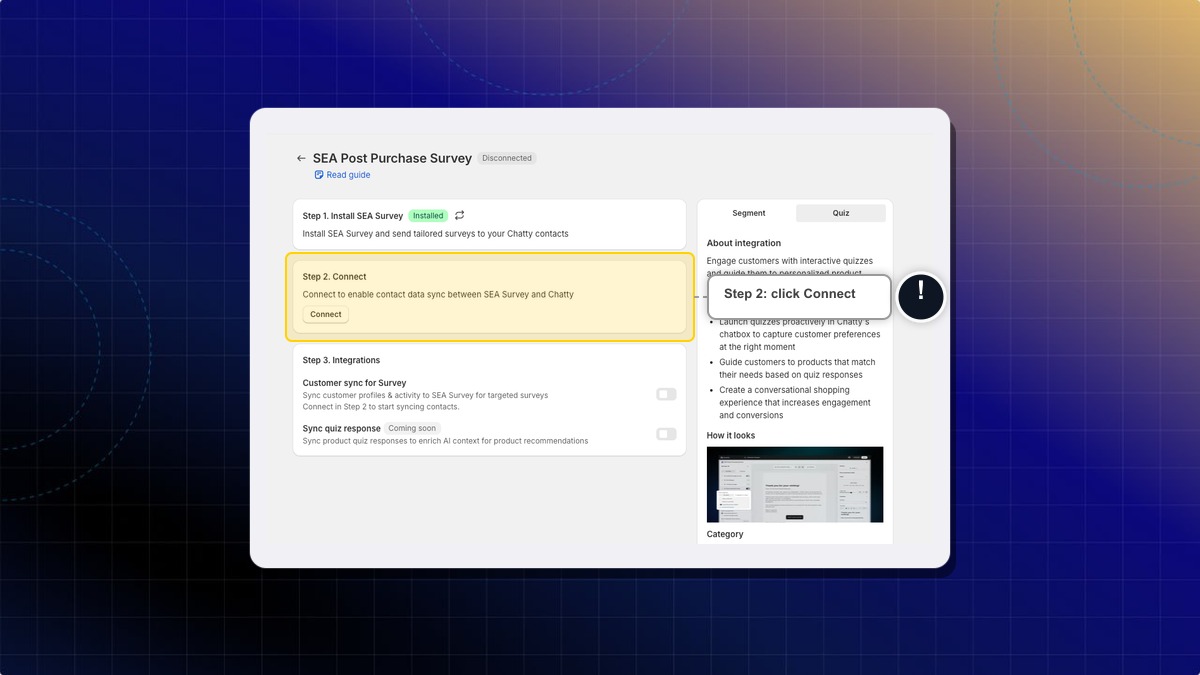This screenshot has width=1200, height=675.
Task: Click text 'Sync product quiz responses to enrich AI'
Action: click(446, 441)
